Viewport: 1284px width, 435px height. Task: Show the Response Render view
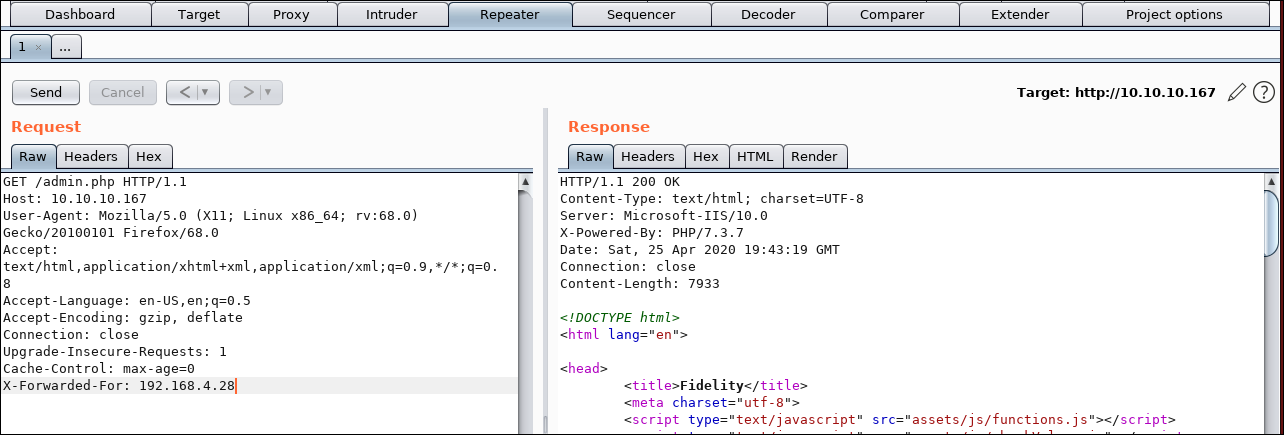coord(814,156)
